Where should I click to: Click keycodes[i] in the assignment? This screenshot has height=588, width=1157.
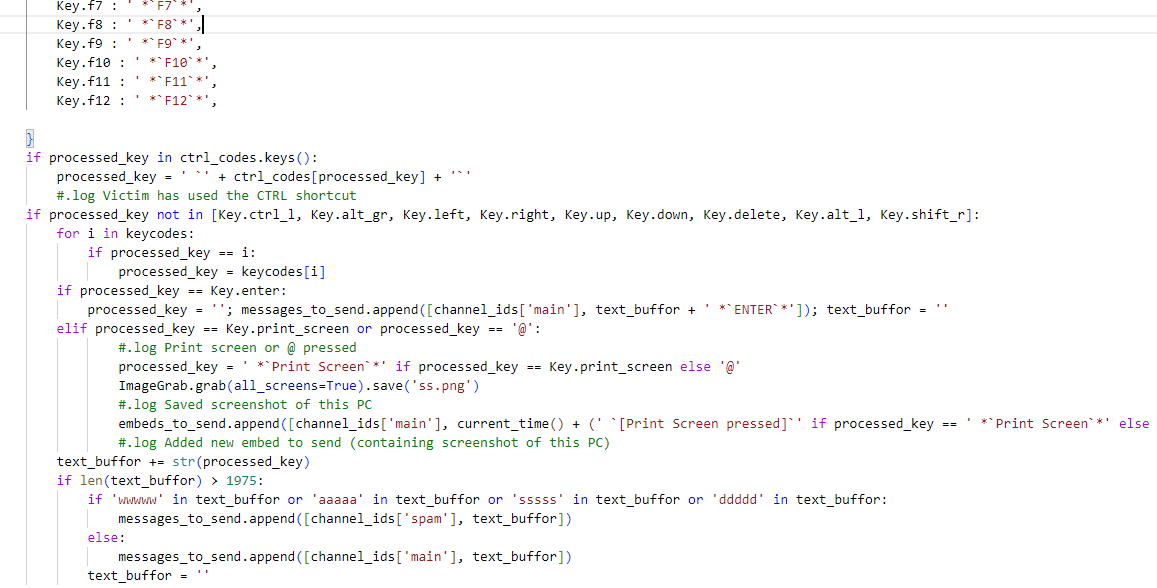click(x=283, y=271)
